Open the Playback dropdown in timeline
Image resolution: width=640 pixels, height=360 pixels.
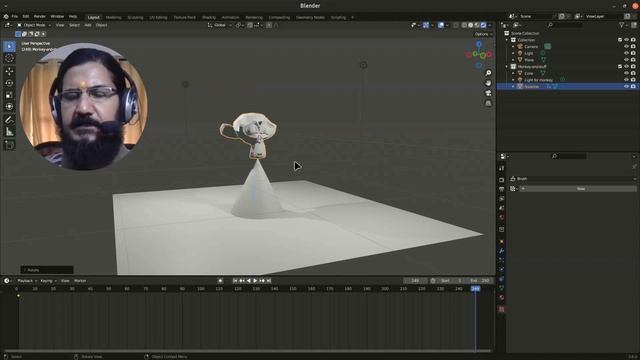pos(27,281)
